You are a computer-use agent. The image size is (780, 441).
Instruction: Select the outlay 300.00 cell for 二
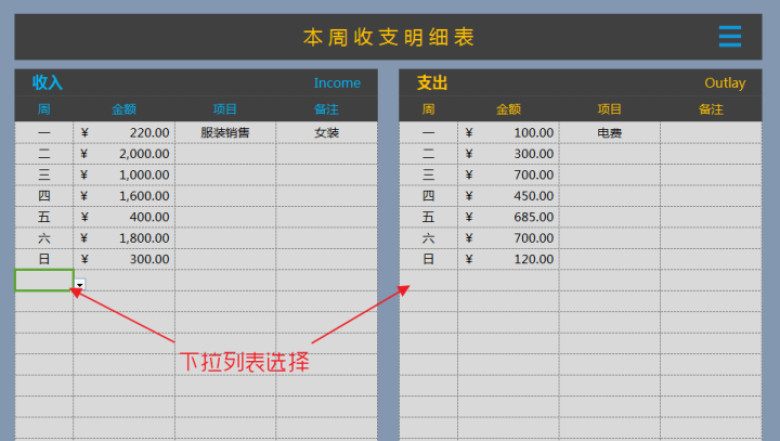pyautogui.click(x=508, y=154)
